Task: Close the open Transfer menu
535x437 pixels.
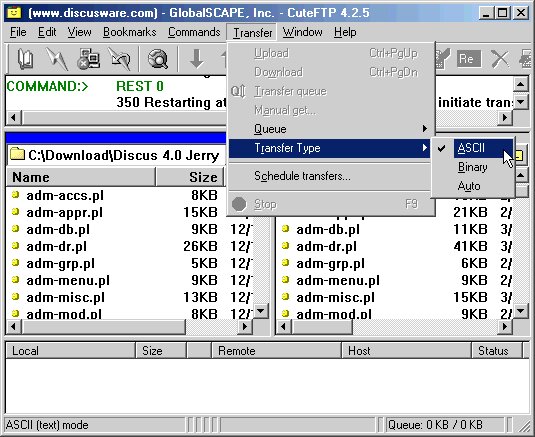Action: coord(252,33)
